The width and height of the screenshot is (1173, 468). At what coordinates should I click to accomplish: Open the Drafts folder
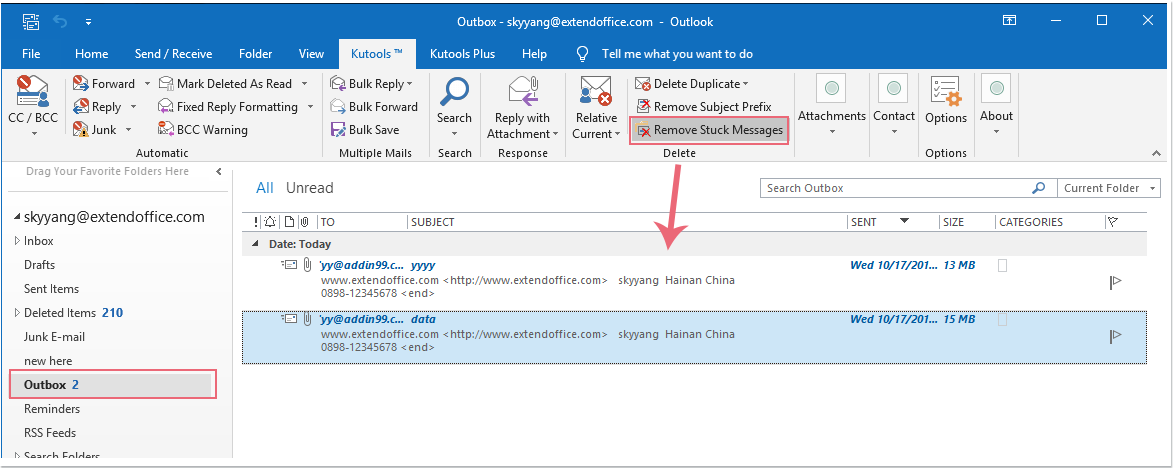[x=40, y=265]
